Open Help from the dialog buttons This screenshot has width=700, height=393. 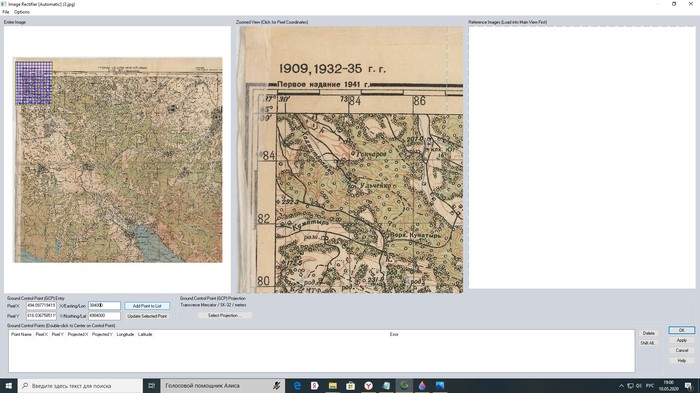point(681,360)
